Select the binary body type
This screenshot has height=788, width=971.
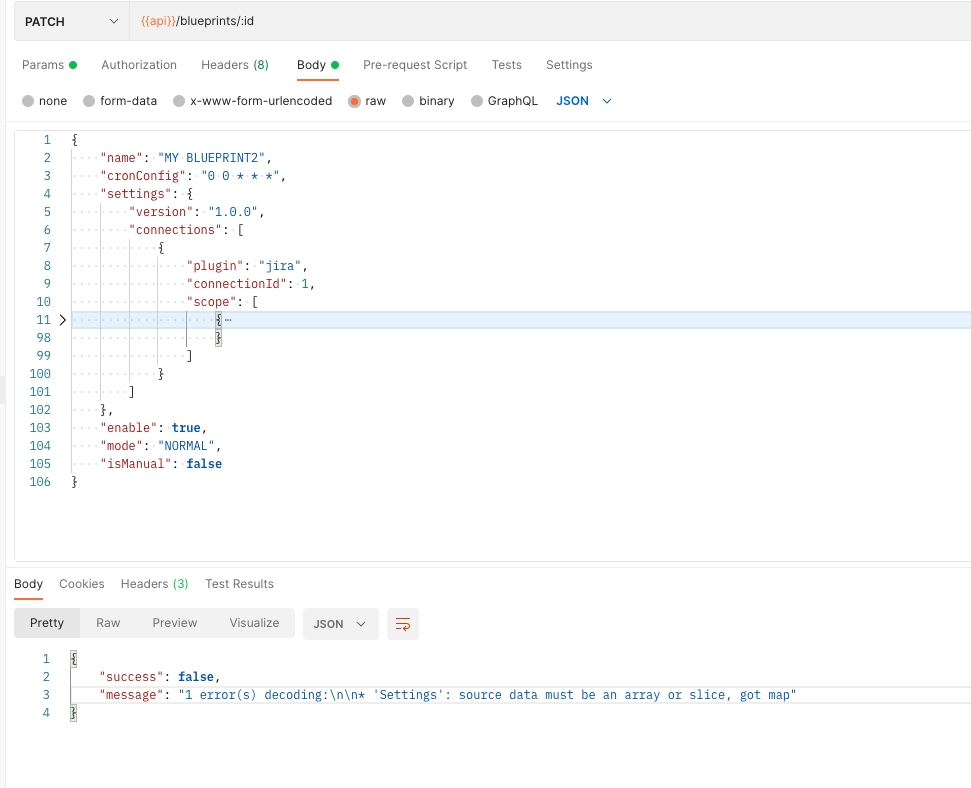coord(428,101)
